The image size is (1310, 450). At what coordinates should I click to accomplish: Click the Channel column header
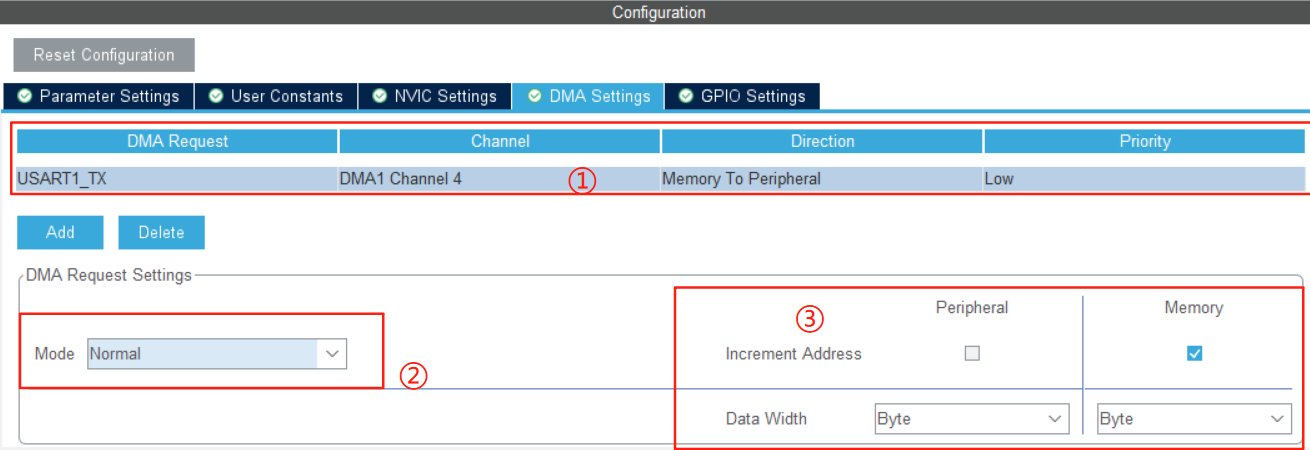click(500, 141)
